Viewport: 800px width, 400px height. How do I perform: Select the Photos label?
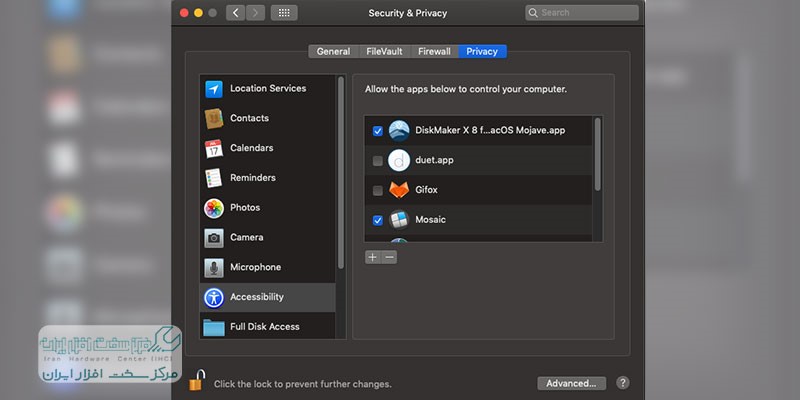245,208
